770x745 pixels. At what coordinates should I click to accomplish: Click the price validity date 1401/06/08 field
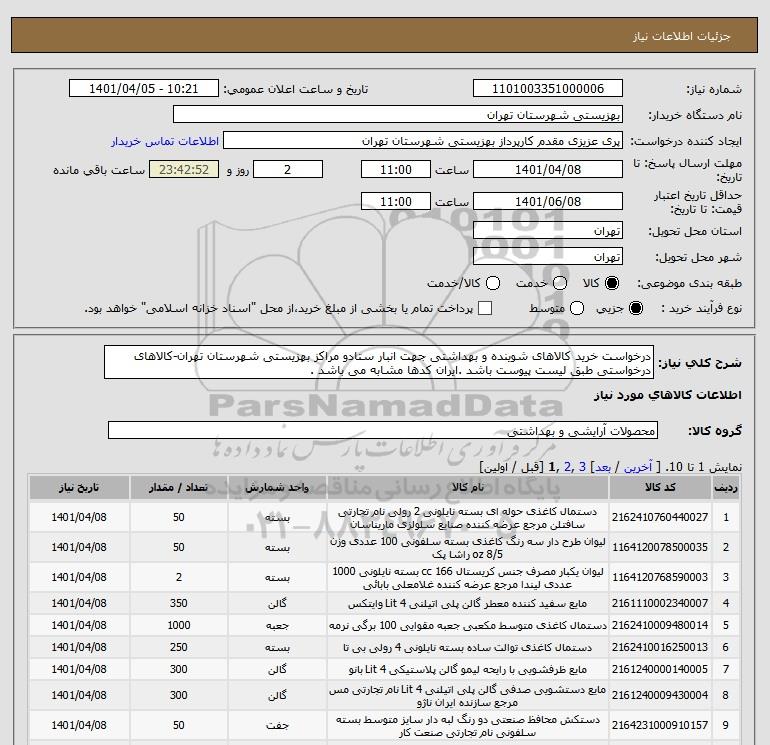pyautogui.click(x=548, y=201)
